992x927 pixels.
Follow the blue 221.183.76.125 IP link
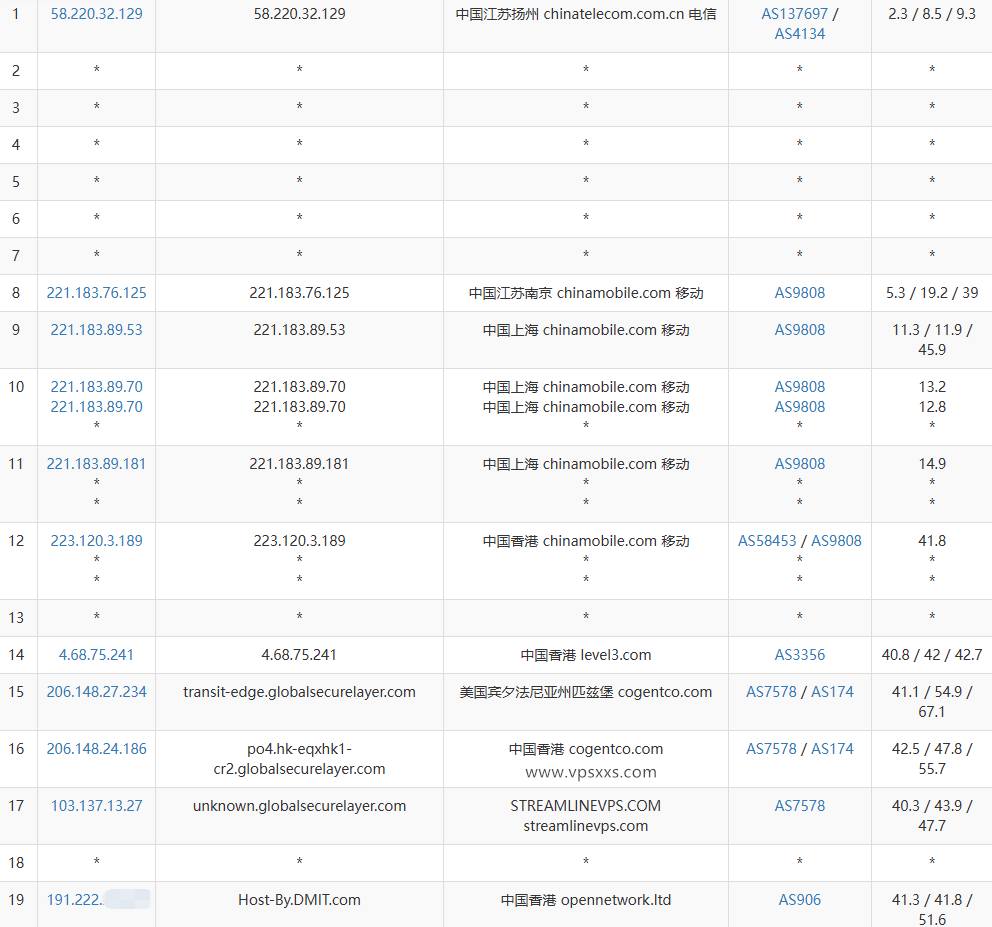click(96, 293)
